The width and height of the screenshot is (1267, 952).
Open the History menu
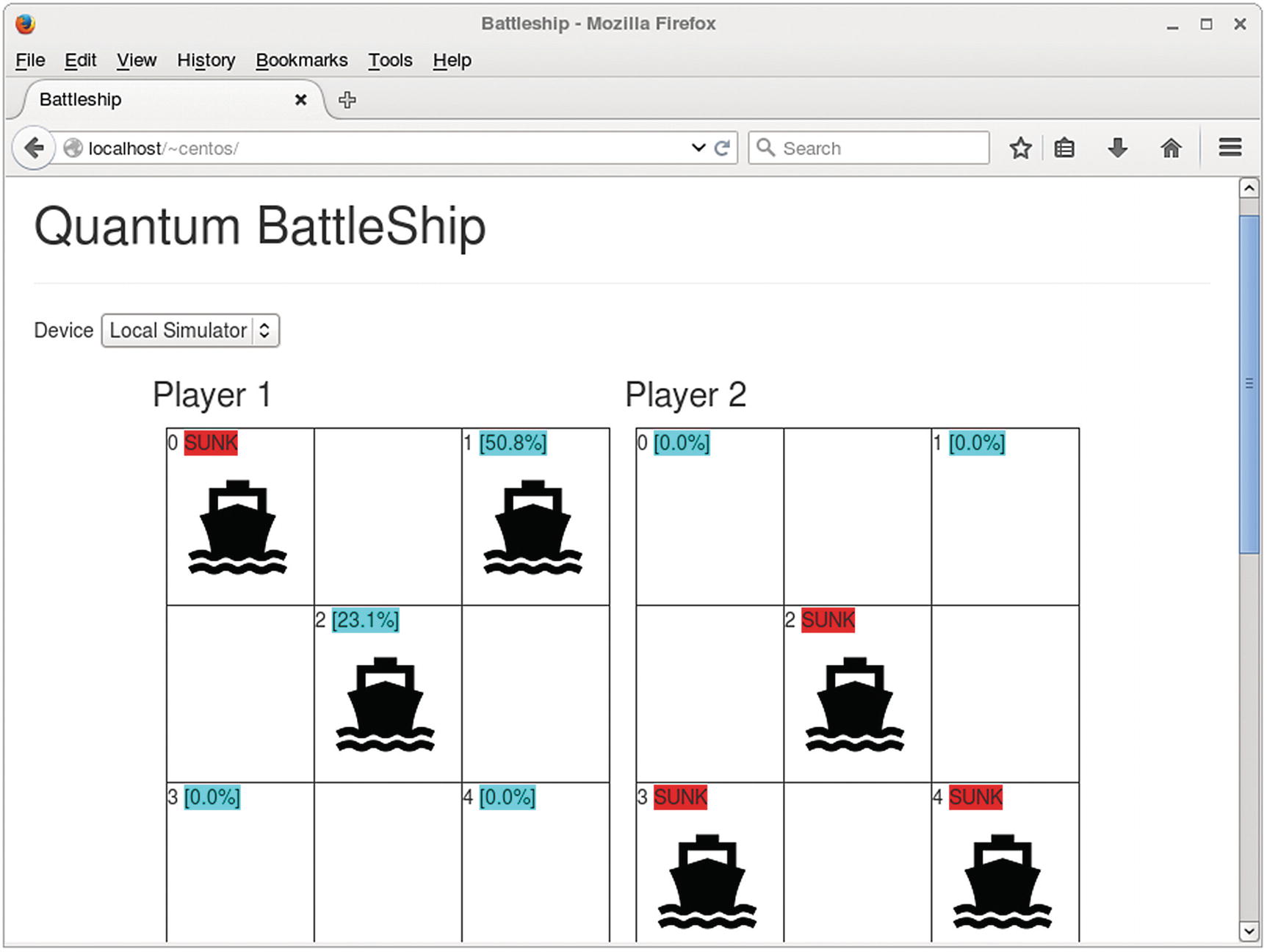[x=206, y=60]
